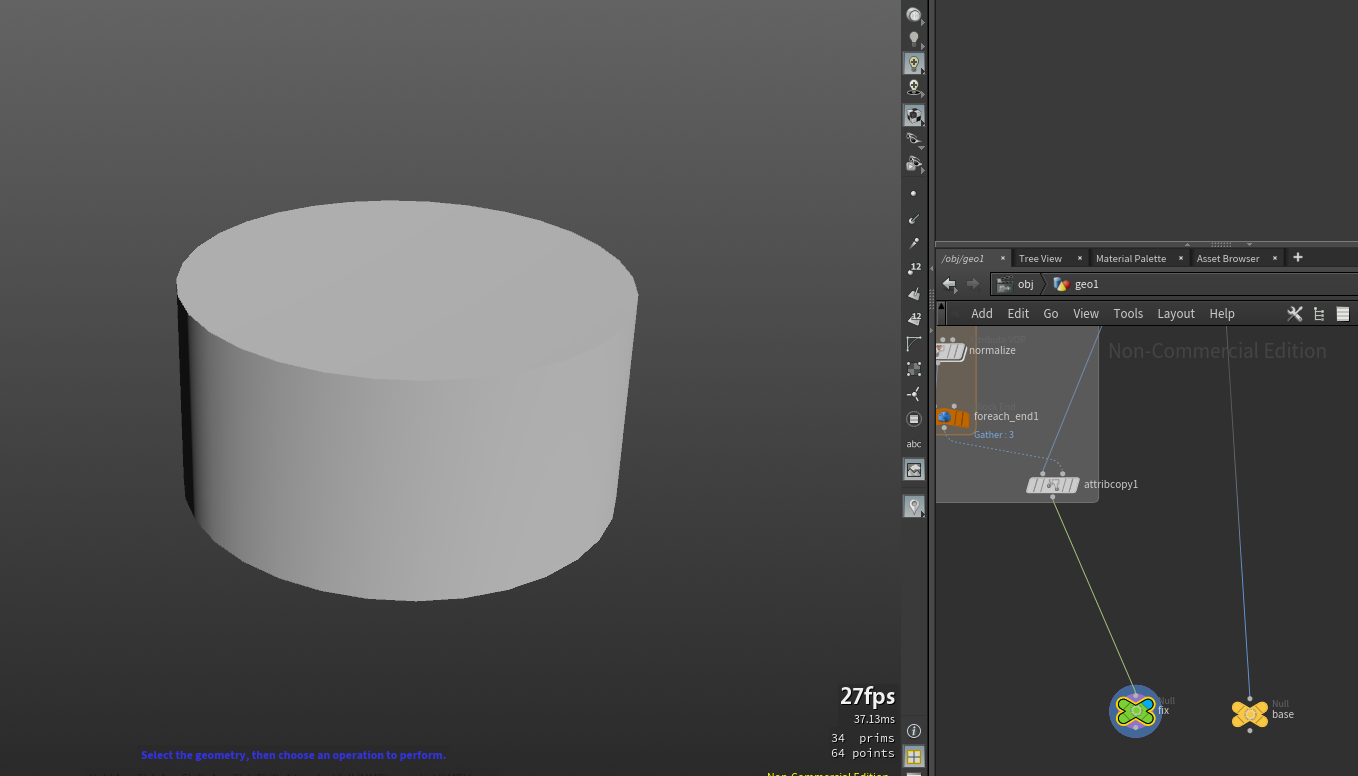Add a new pane tab with plus button
This screenshot has height=776, width=1358.
point(1298,257)
